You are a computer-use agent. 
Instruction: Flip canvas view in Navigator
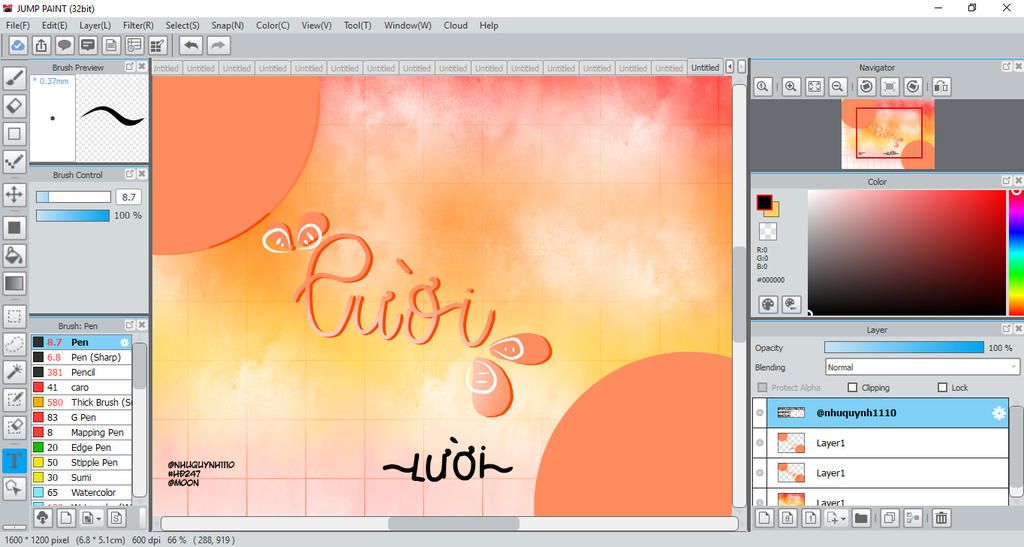940,86
